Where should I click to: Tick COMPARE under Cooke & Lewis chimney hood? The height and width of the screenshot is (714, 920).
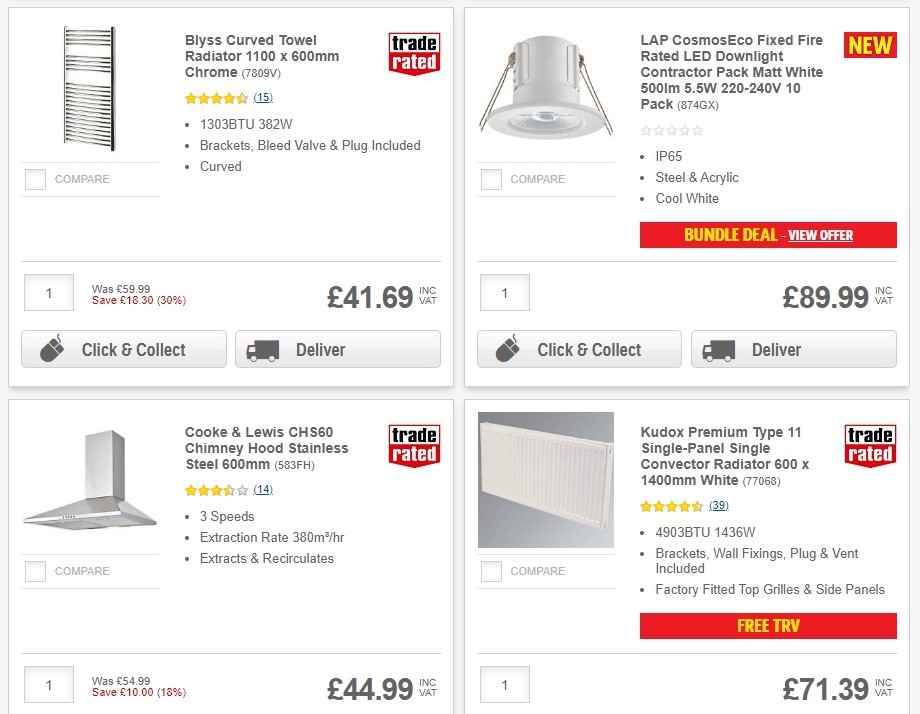(35, 571)
